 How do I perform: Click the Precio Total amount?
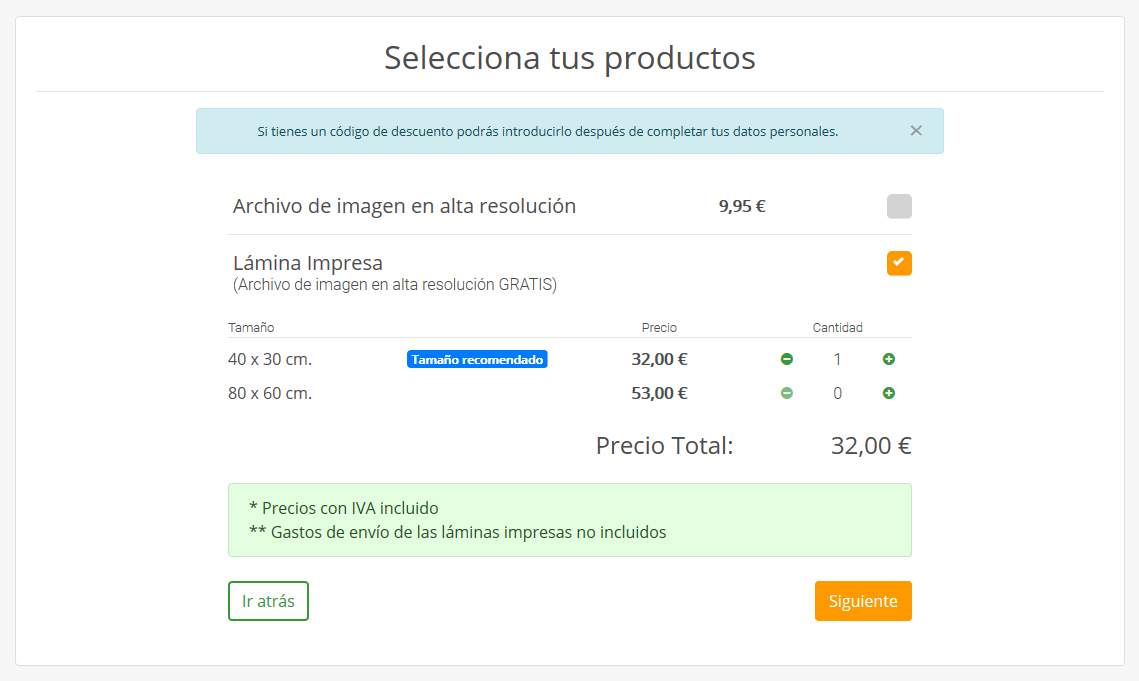click(870, 446)
